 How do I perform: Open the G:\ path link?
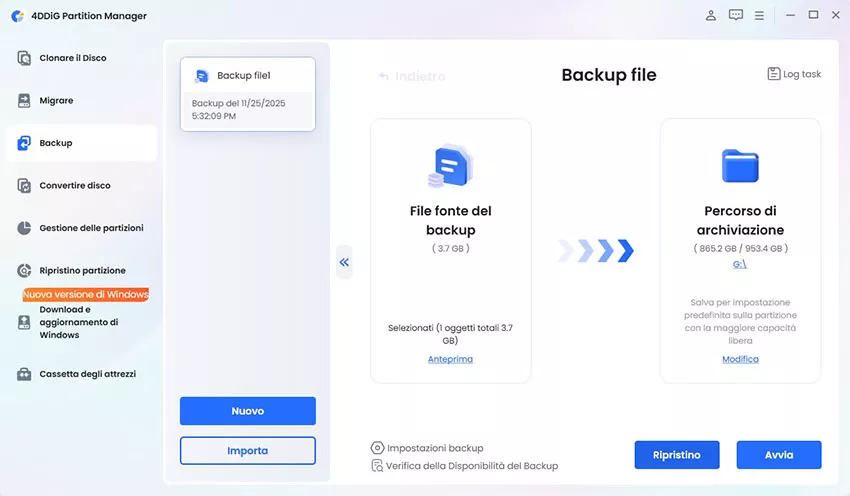click(x=740, y=265)
